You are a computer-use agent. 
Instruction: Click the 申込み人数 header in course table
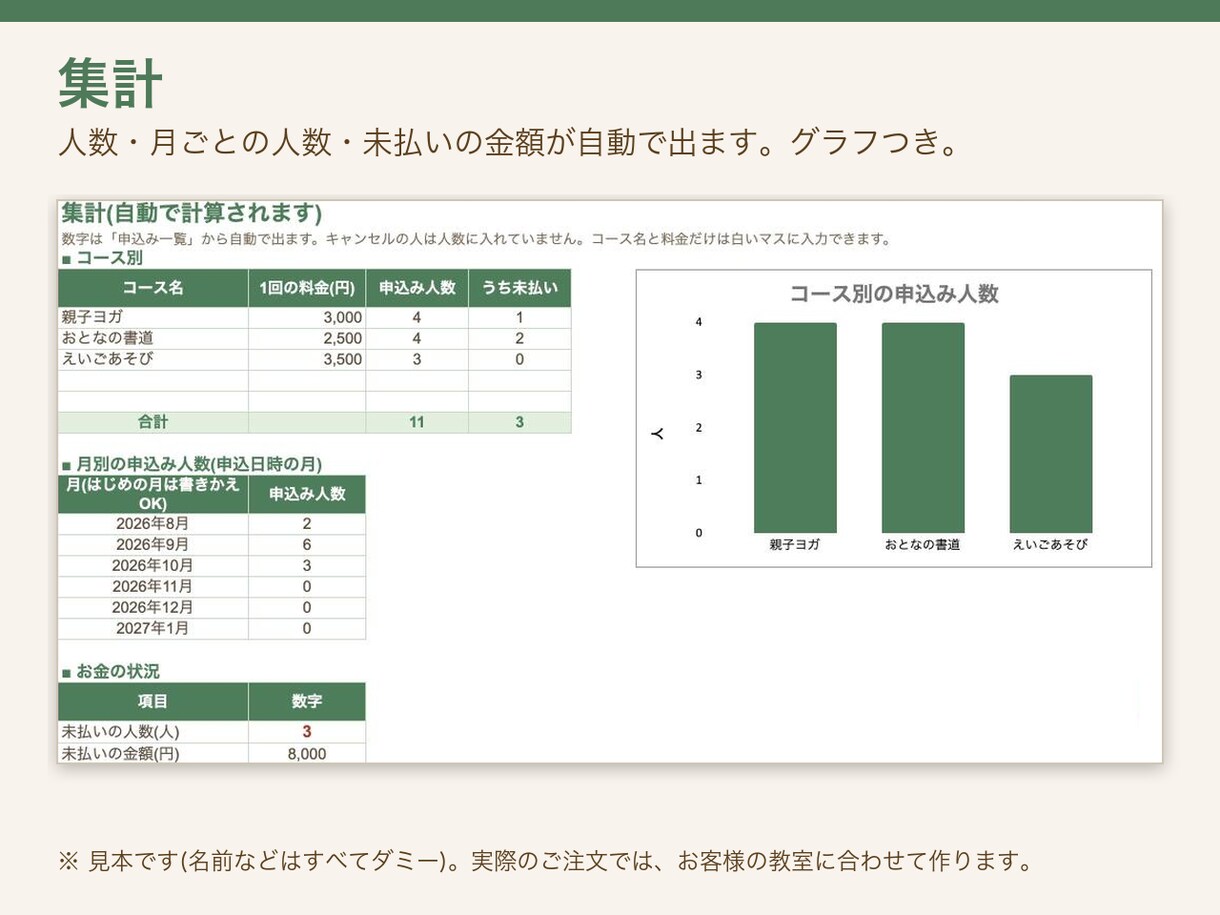(x=417, y=288)
